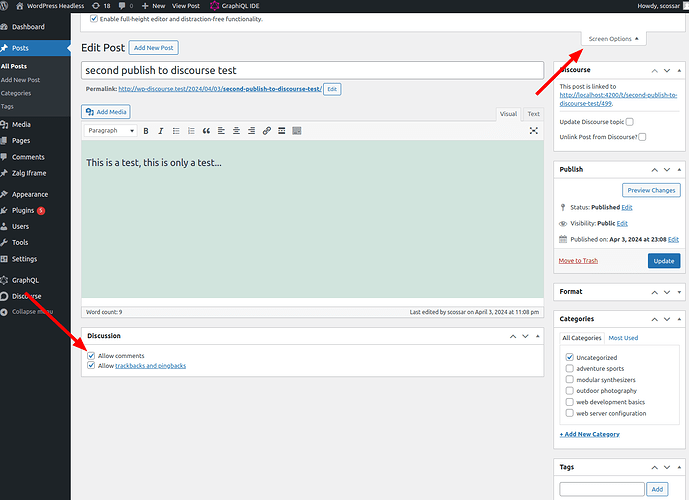689x500 pixels.
Task: Toggle italic formatting in editor toolbar
Action: tap(161, 131)
